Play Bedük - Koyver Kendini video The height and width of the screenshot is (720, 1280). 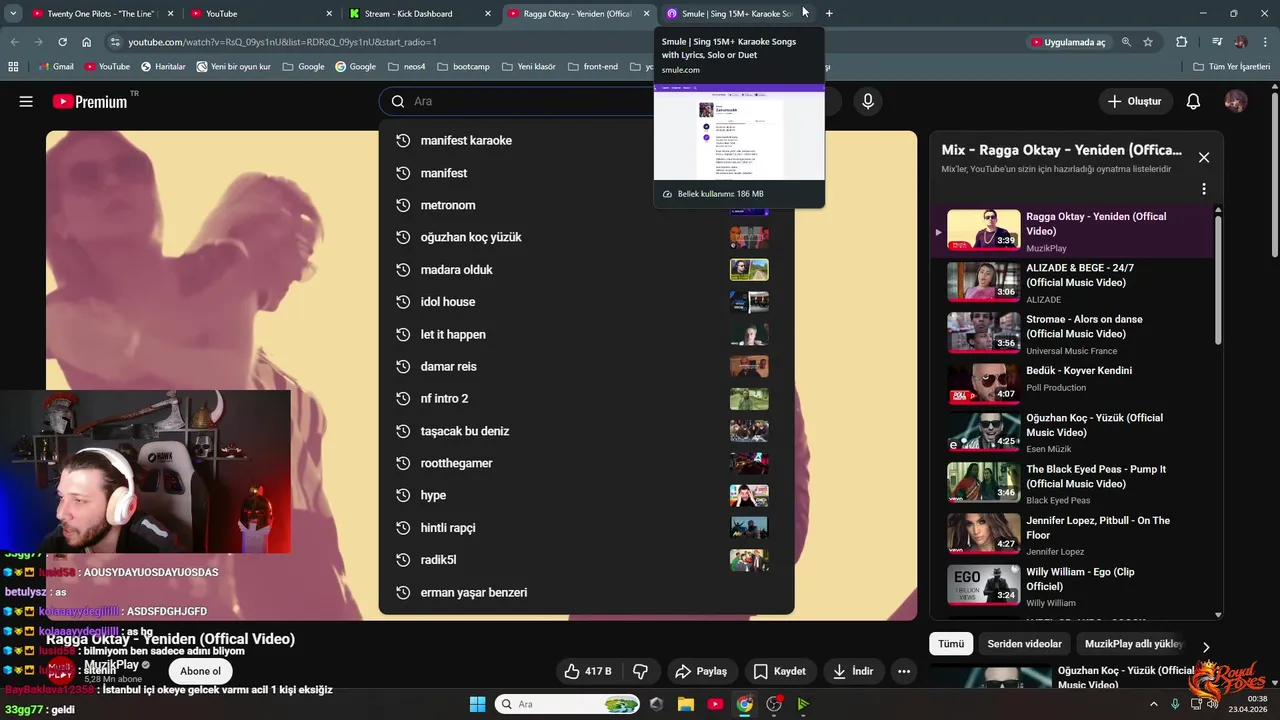(1071, 385)
